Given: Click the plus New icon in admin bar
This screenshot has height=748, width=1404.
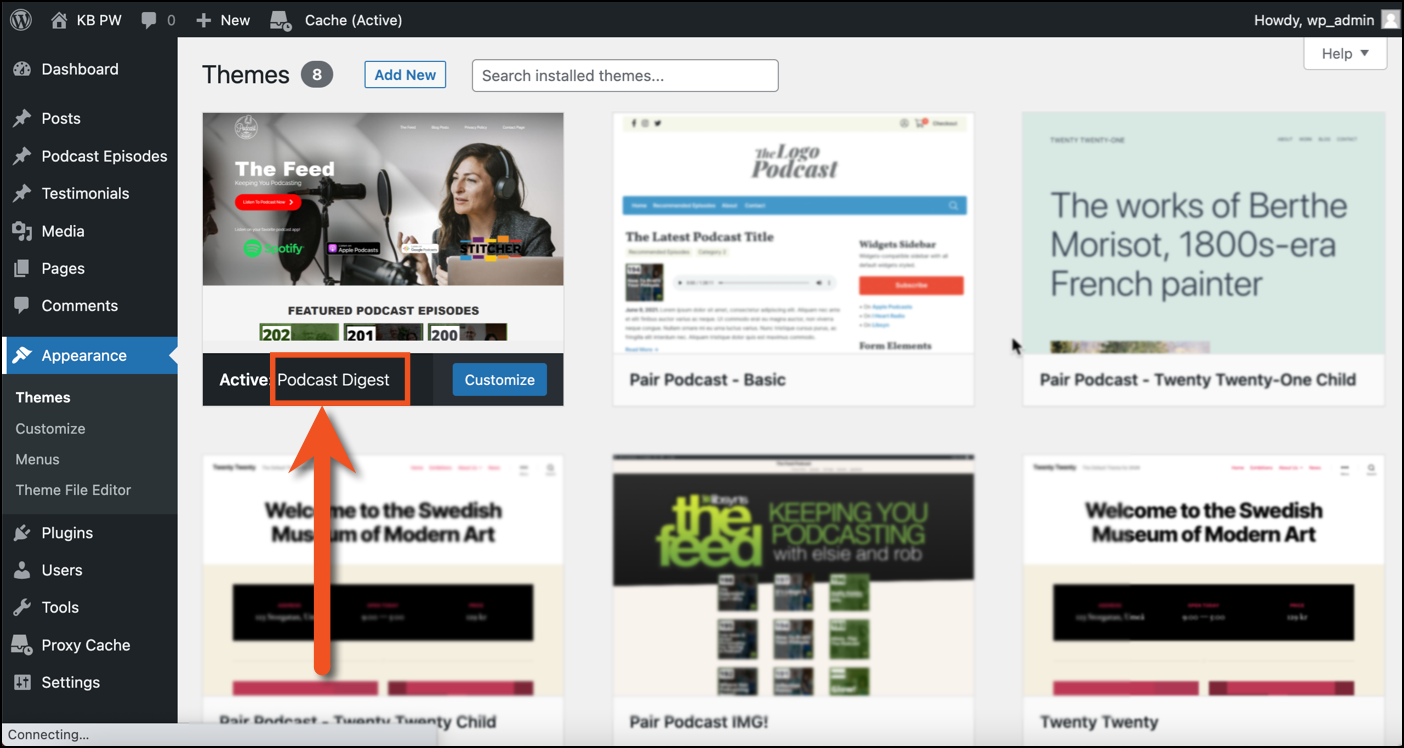Looking at the screenshot, I should (x=204, y=20).
